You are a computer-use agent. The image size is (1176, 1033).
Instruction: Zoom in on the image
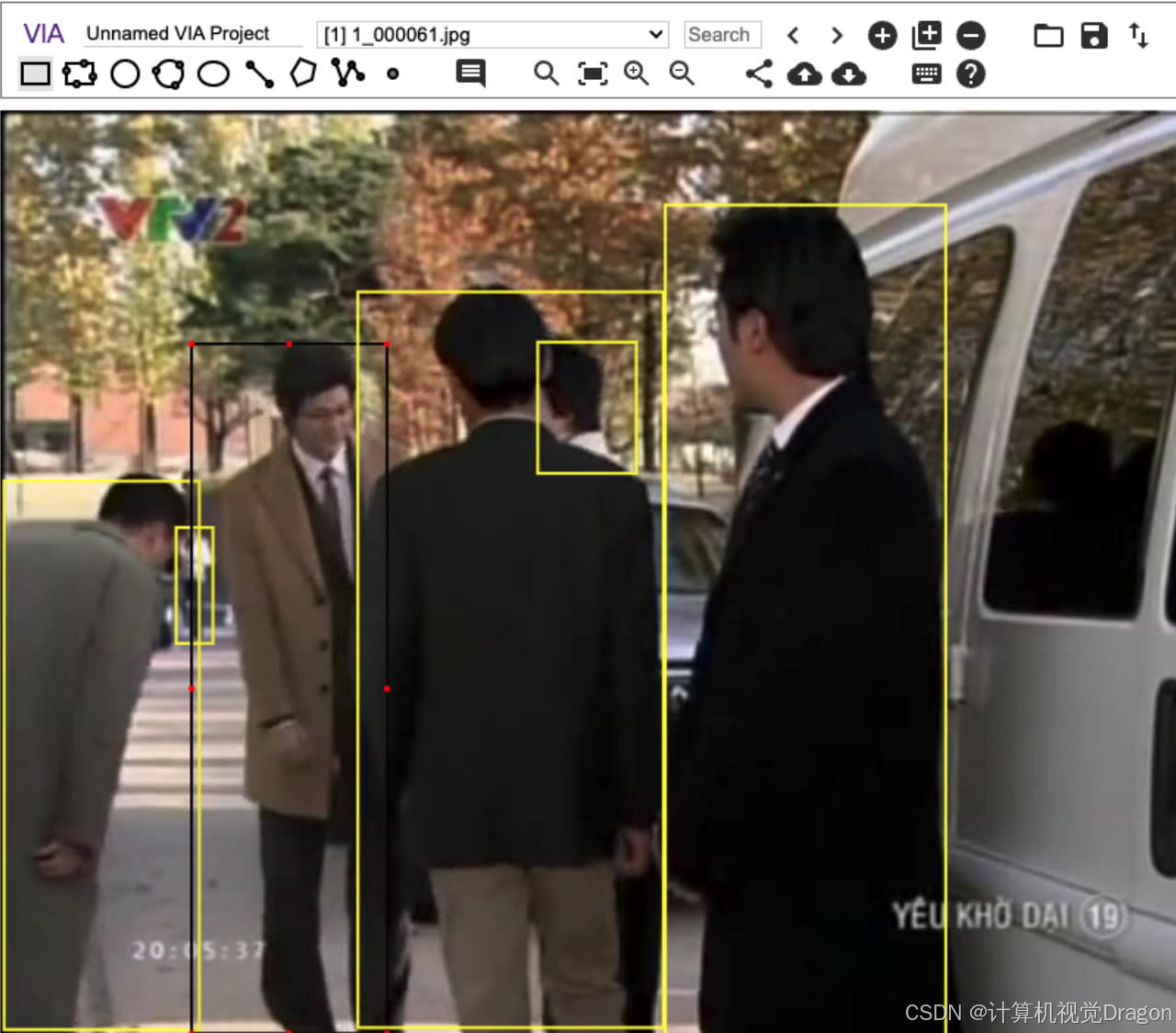tap(636, 74)
